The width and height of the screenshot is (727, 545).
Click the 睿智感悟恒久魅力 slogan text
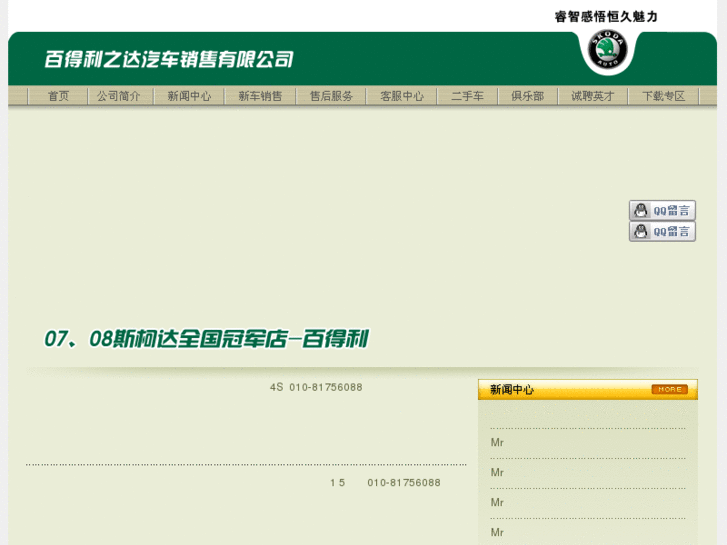click(x=606, y=17)
